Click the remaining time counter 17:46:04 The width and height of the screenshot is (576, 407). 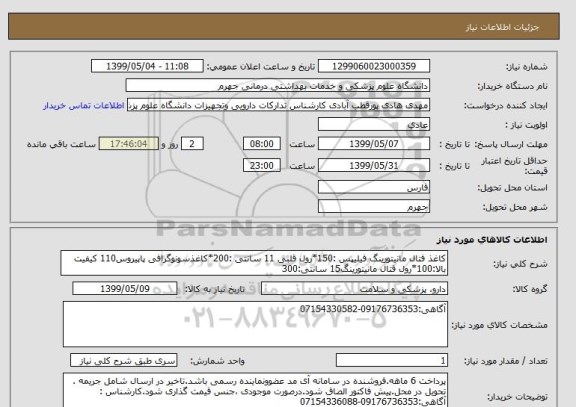129,144
